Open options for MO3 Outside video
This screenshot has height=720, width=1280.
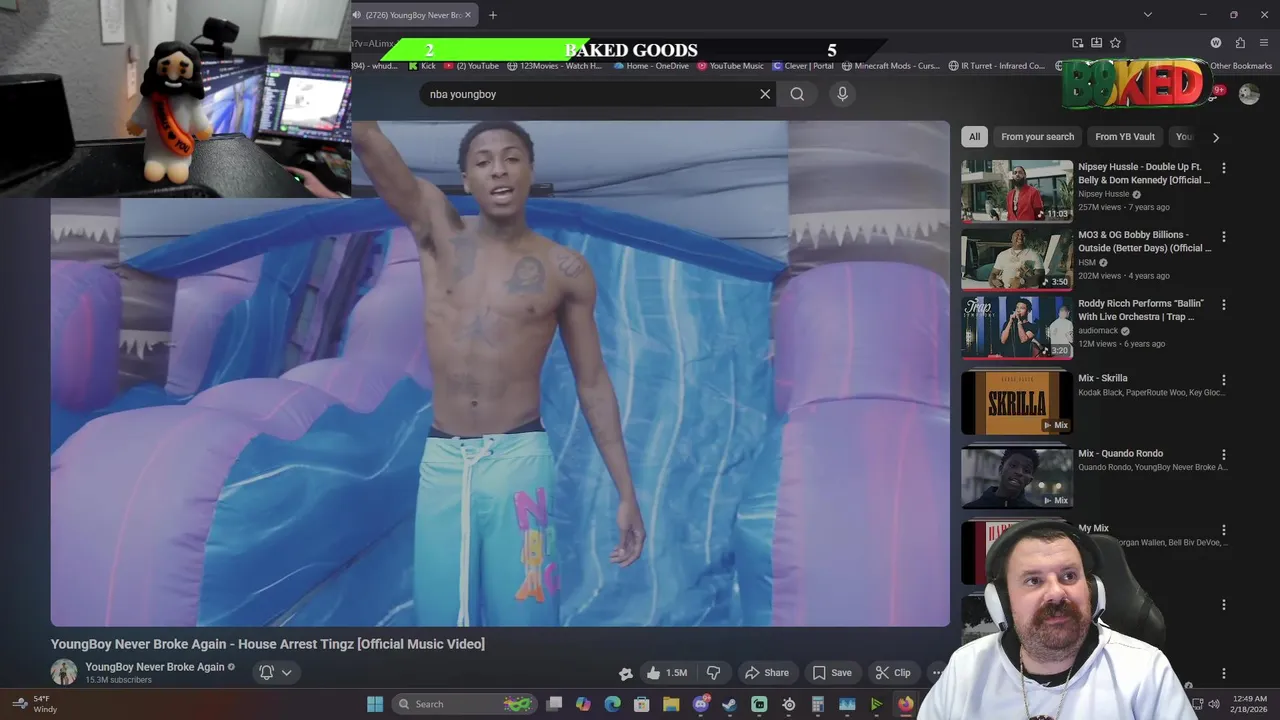coord(1224,237)
